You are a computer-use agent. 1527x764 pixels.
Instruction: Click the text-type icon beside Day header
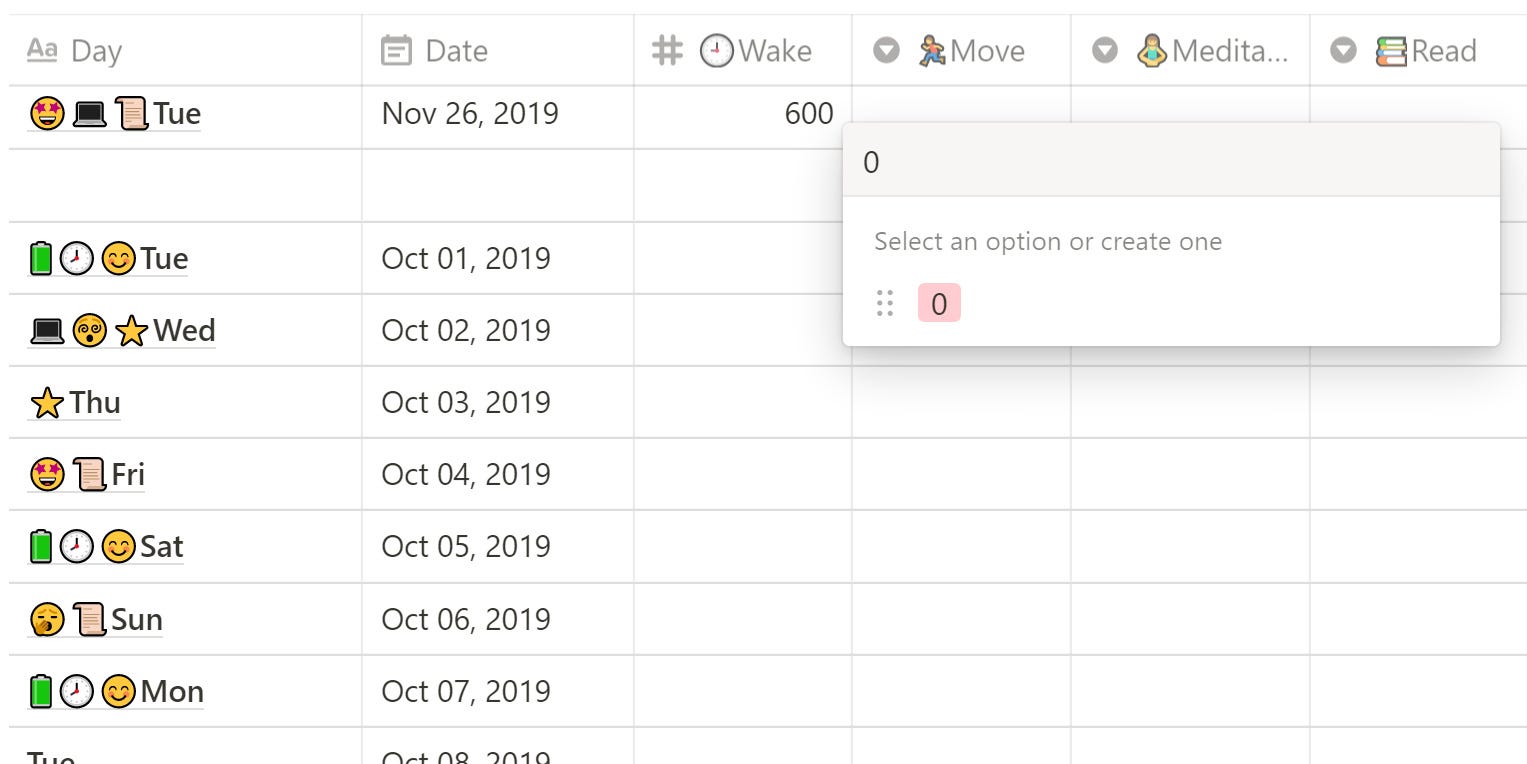click(x=42, y=50)
